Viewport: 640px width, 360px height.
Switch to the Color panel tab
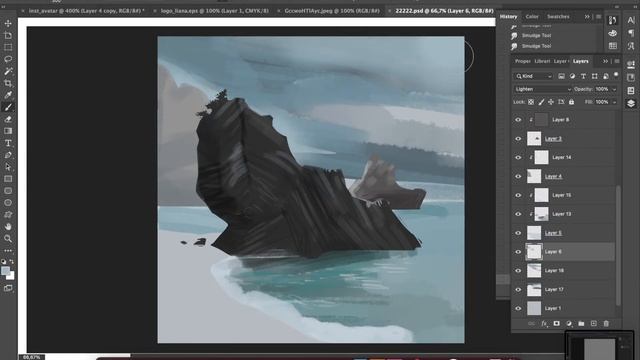[532, 17]
